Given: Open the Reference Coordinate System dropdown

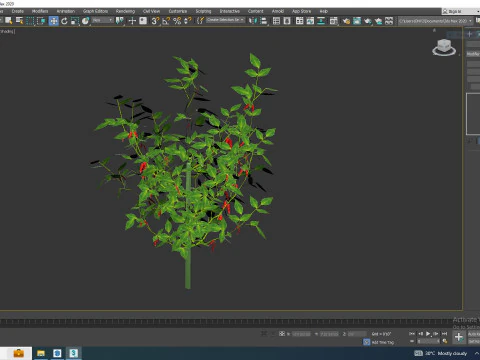Looking at the screenshot, I should pos(103,21).
